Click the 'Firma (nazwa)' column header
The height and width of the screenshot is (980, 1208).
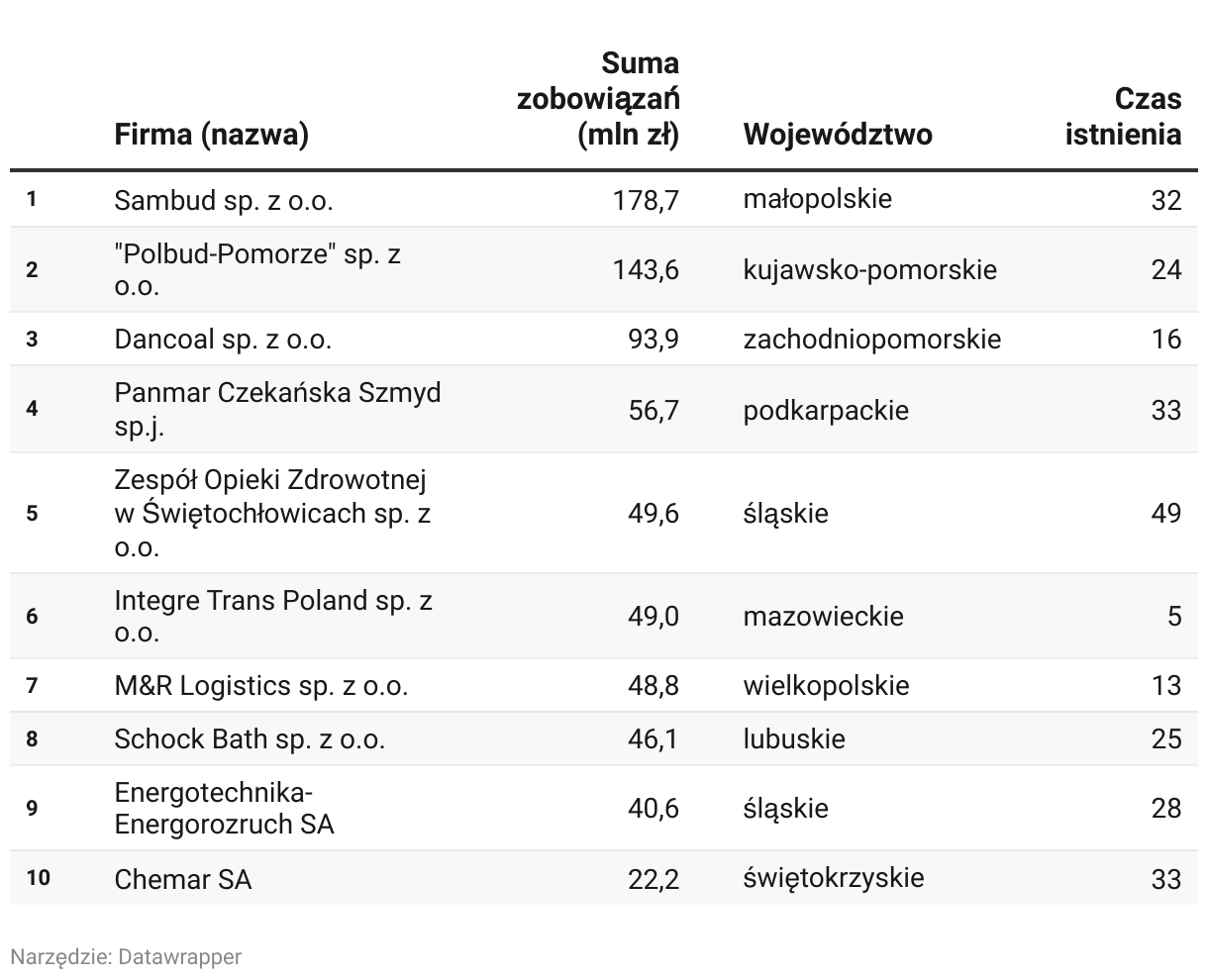point(211,134)
